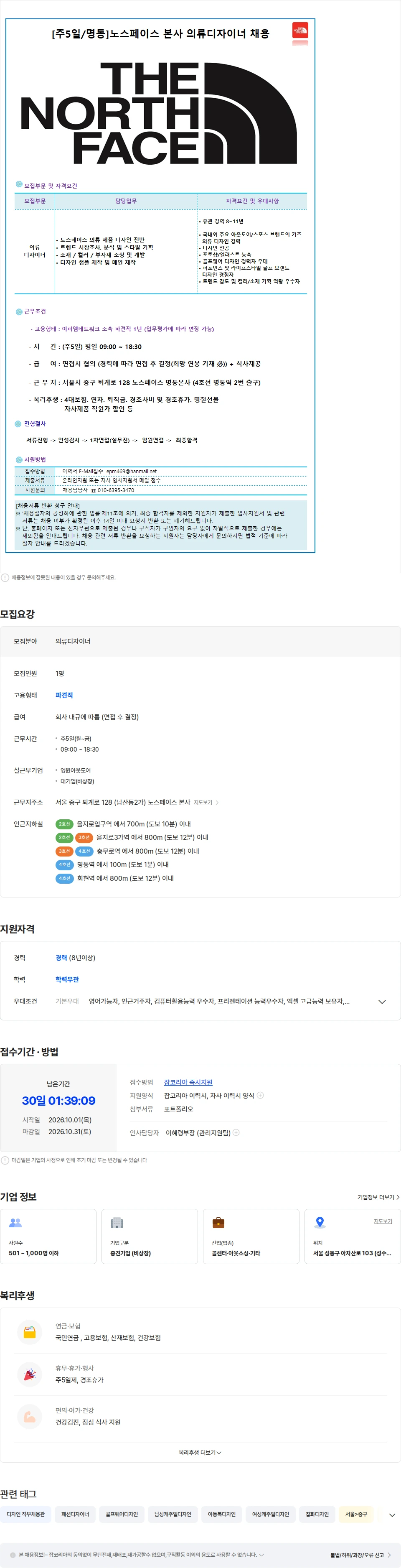Click phone number 010-6395-3470
Image resolution: width=401 pixels, height=1568 pixels.
[116, 490]
